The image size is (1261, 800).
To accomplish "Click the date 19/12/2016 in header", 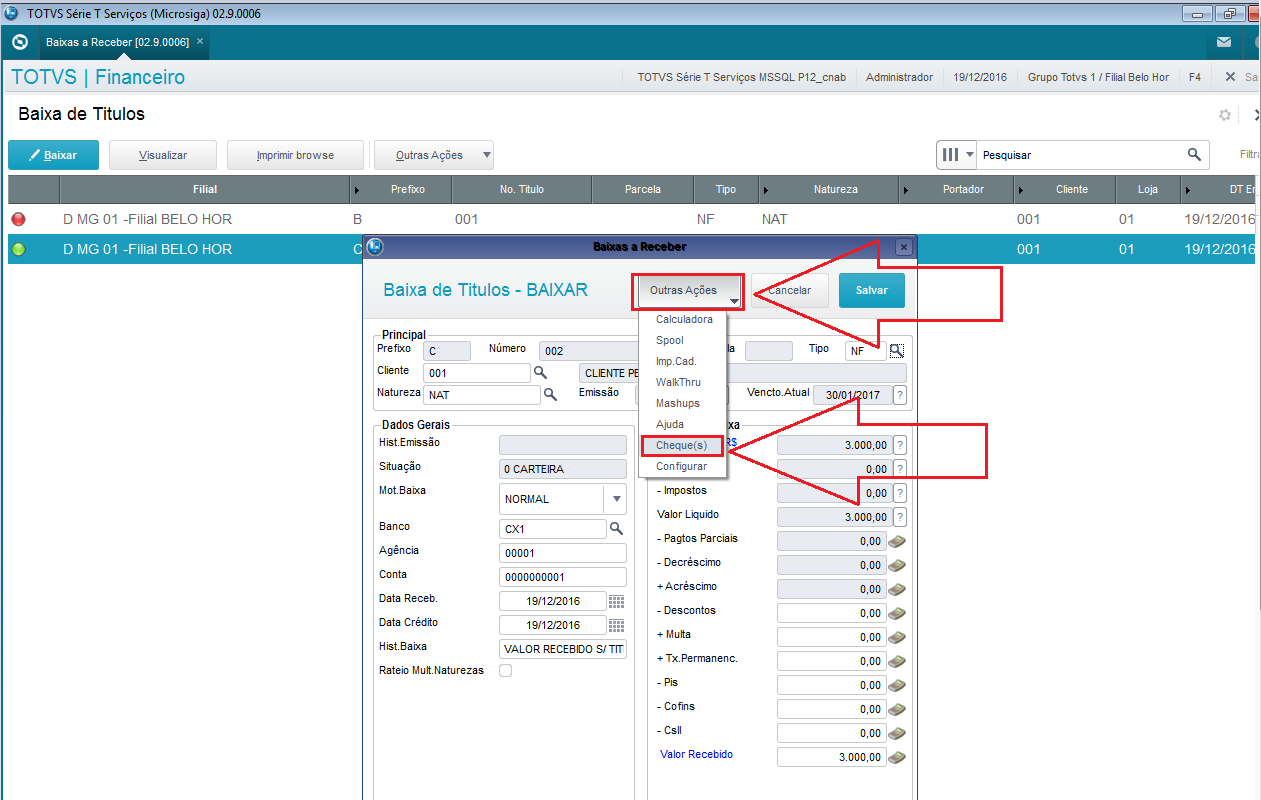I will point(980,77).
